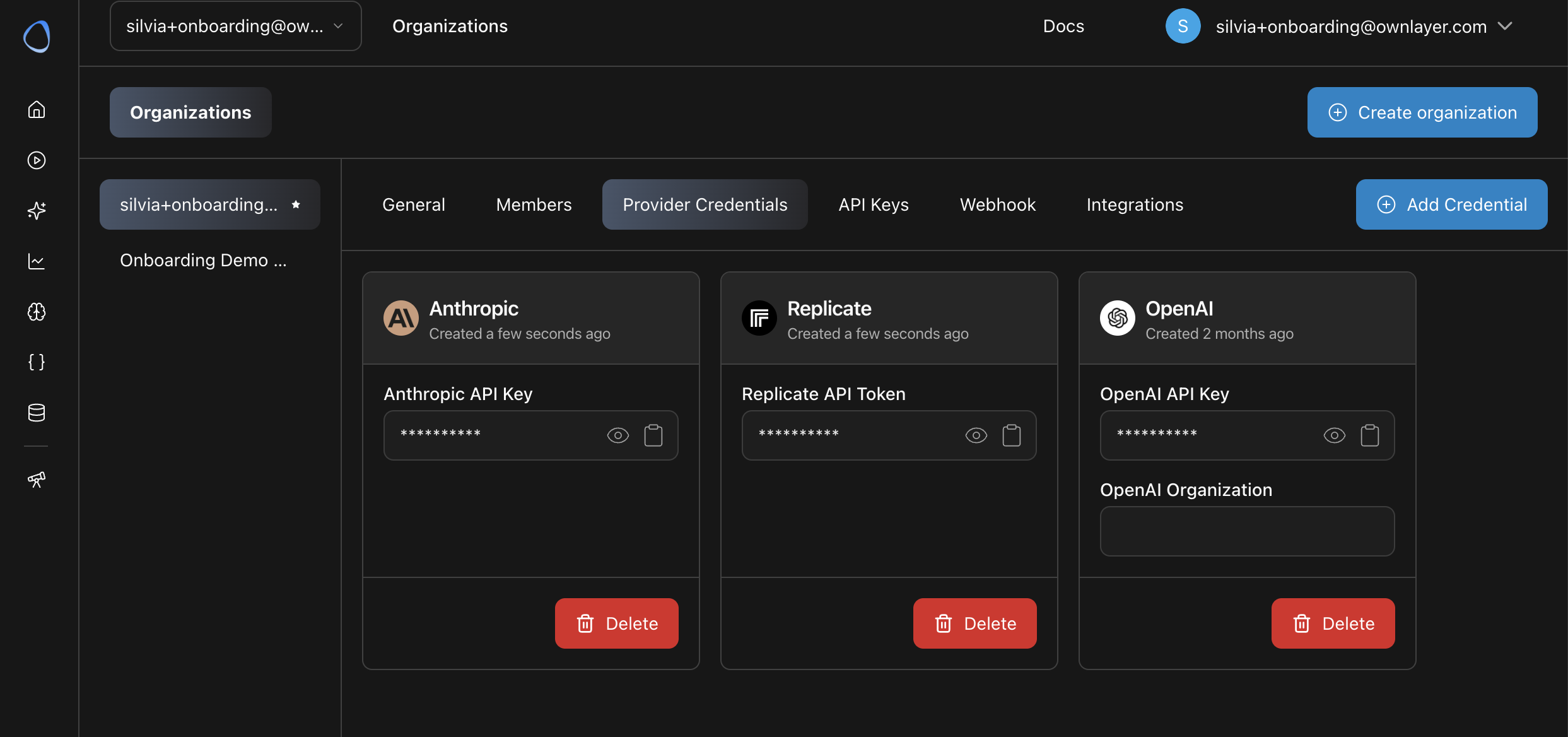Click the Anthropic API Key field
The image size is (1568, 737).
(x=531, y=435)
